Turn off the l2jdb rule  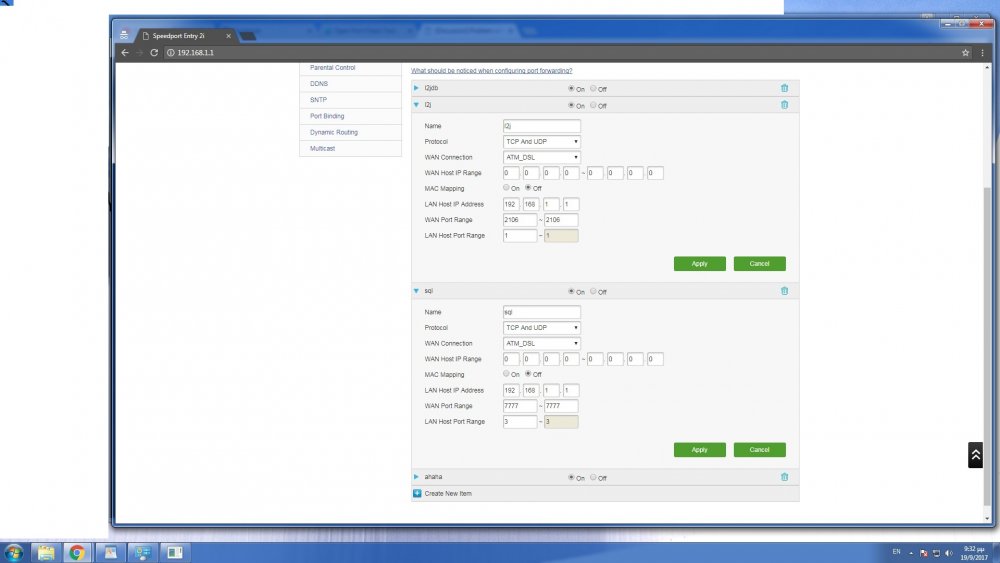(593, 89)
